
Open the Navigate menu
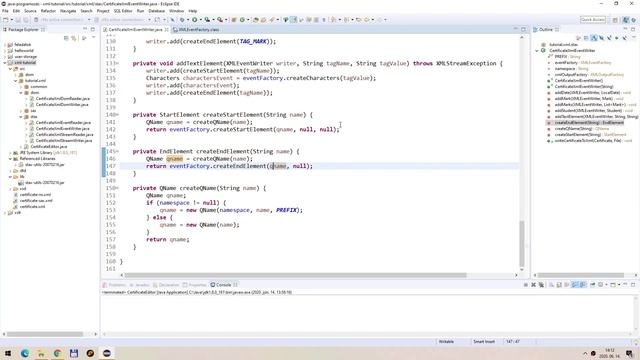(68, 11)
